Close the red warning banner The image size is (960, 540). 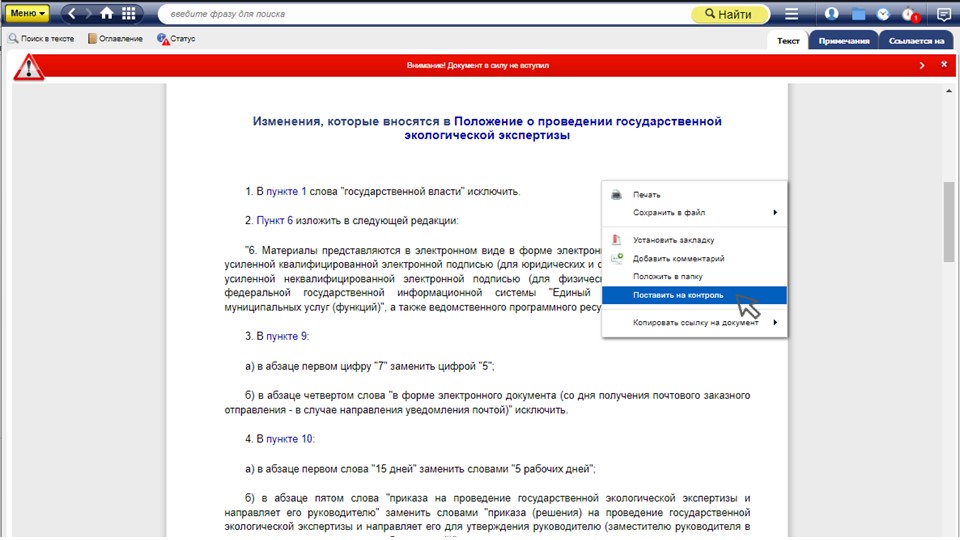tap(943, 65)
